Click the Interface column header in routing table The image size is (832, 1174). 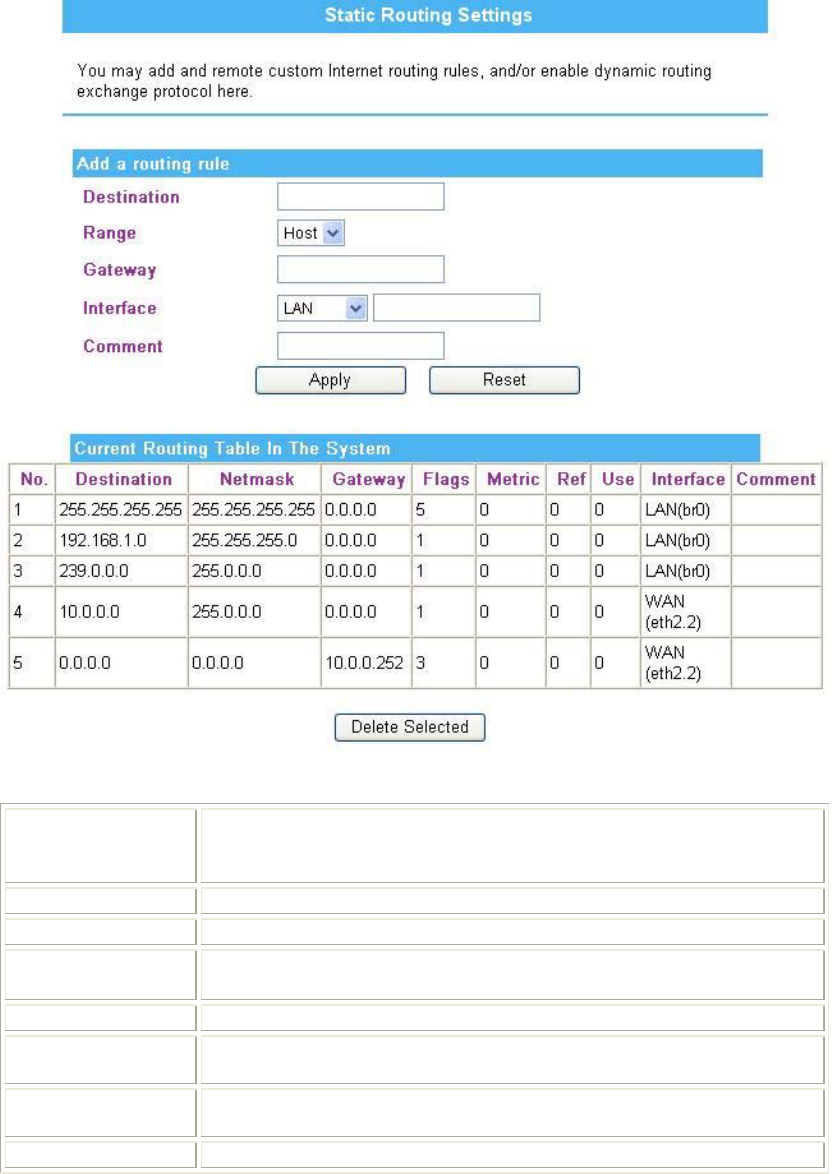[686, 479]
